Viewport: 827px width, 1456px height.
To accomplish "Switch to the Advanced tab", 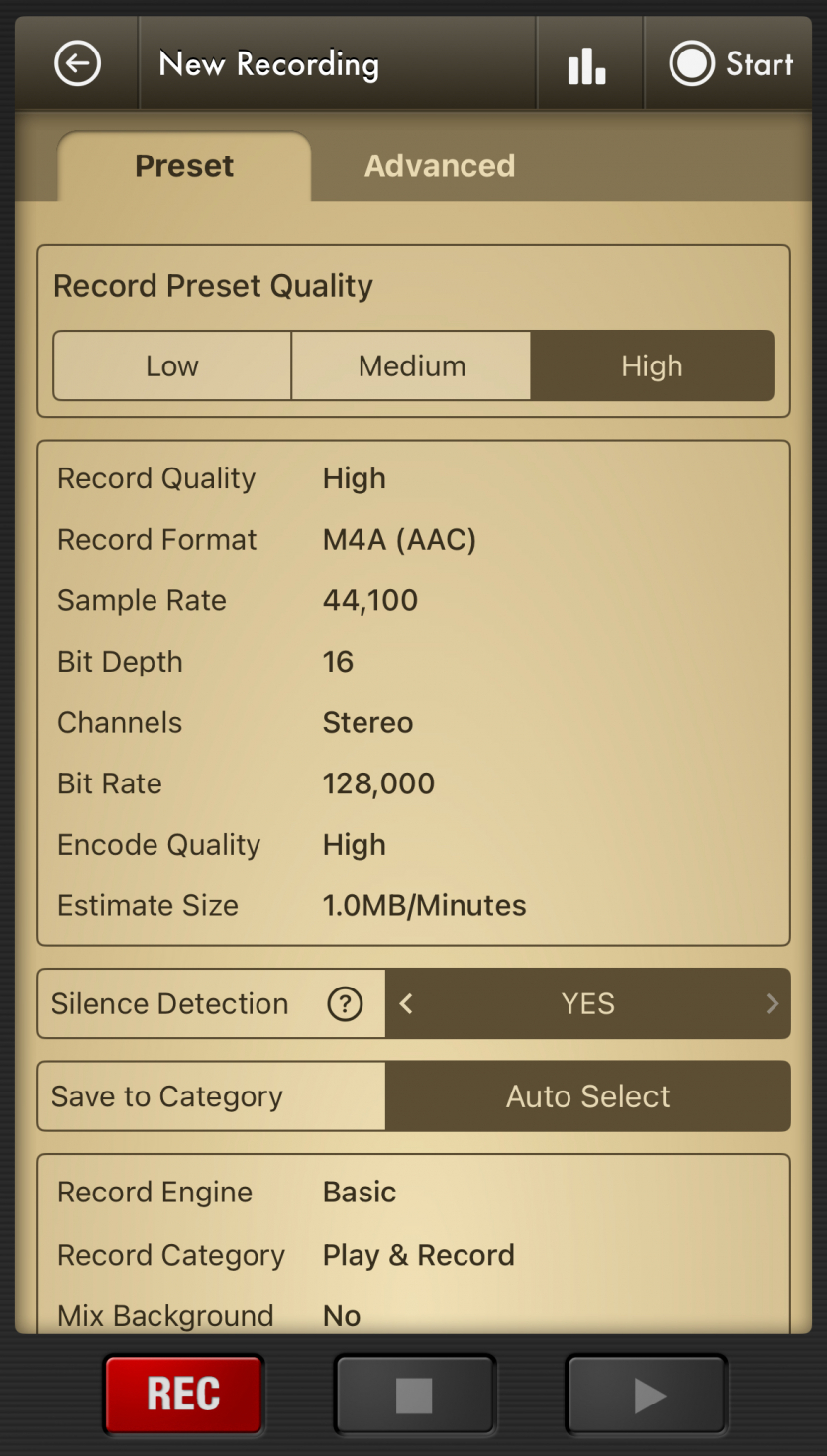I will click(440, 165).
